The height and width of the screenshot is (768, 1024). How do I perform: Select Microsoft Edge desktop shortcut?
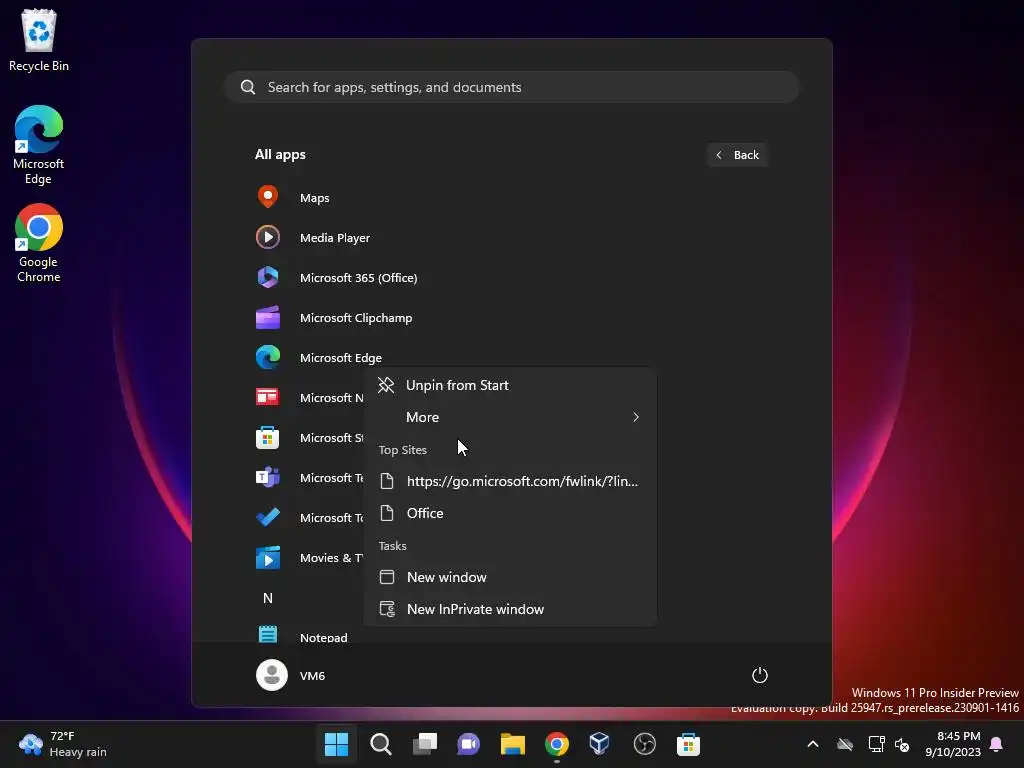click(39, 145)
